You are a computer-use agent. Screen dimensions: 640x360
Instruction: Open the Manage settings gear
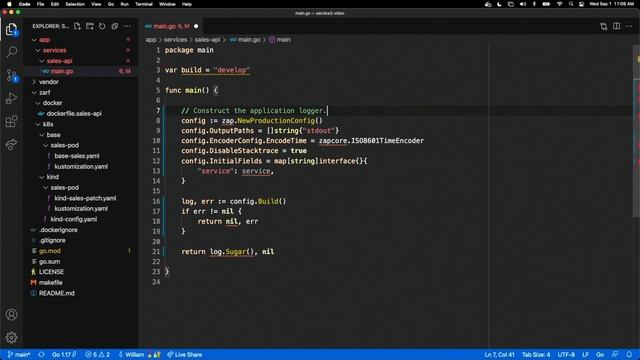click(x=11, y=337)
